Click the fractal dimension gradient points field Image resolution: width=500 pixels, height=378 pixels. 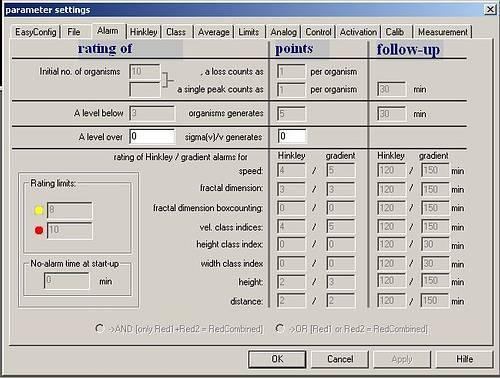[341, 189]
